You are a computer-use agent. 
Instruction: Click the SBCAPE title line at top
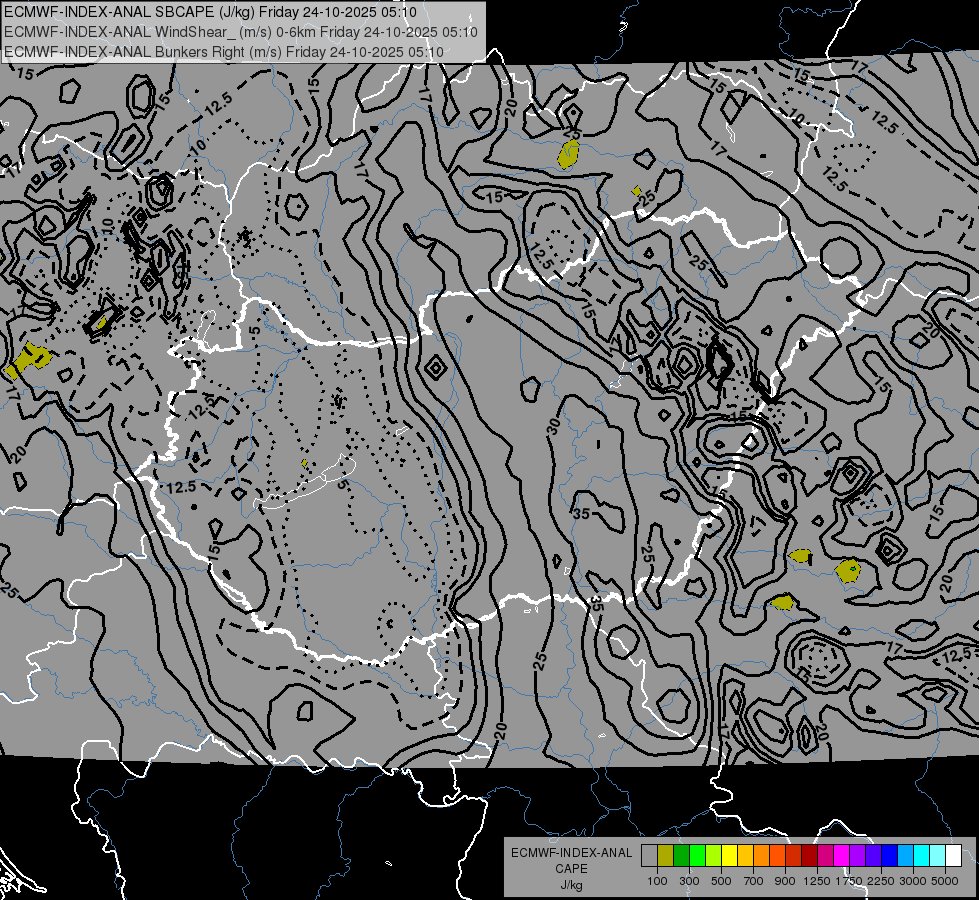click(210, 12)
